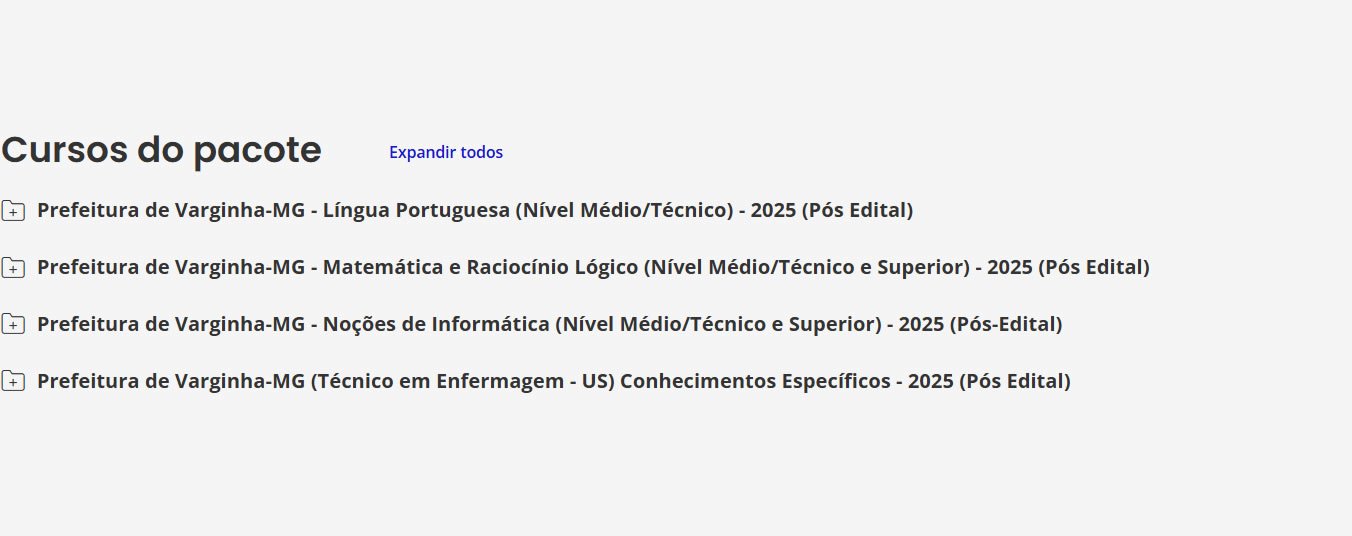
Task: Select the 2025 Pós-Edital Informática entry text
Action: click(x=980, y=325)
